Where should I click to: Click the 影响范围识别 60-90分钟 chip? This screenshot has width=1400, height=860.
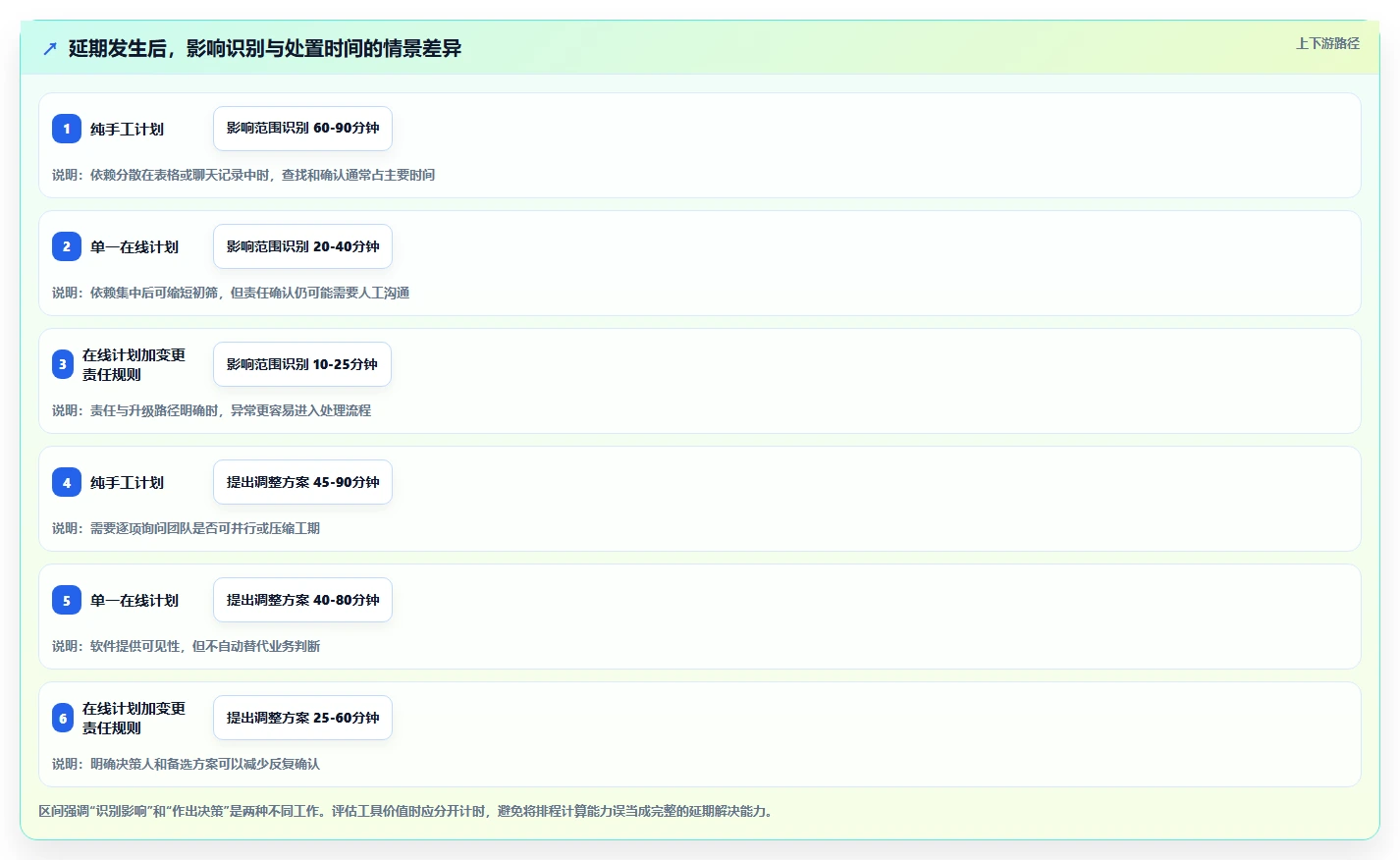pyautogui.click(x=302, y=129)
